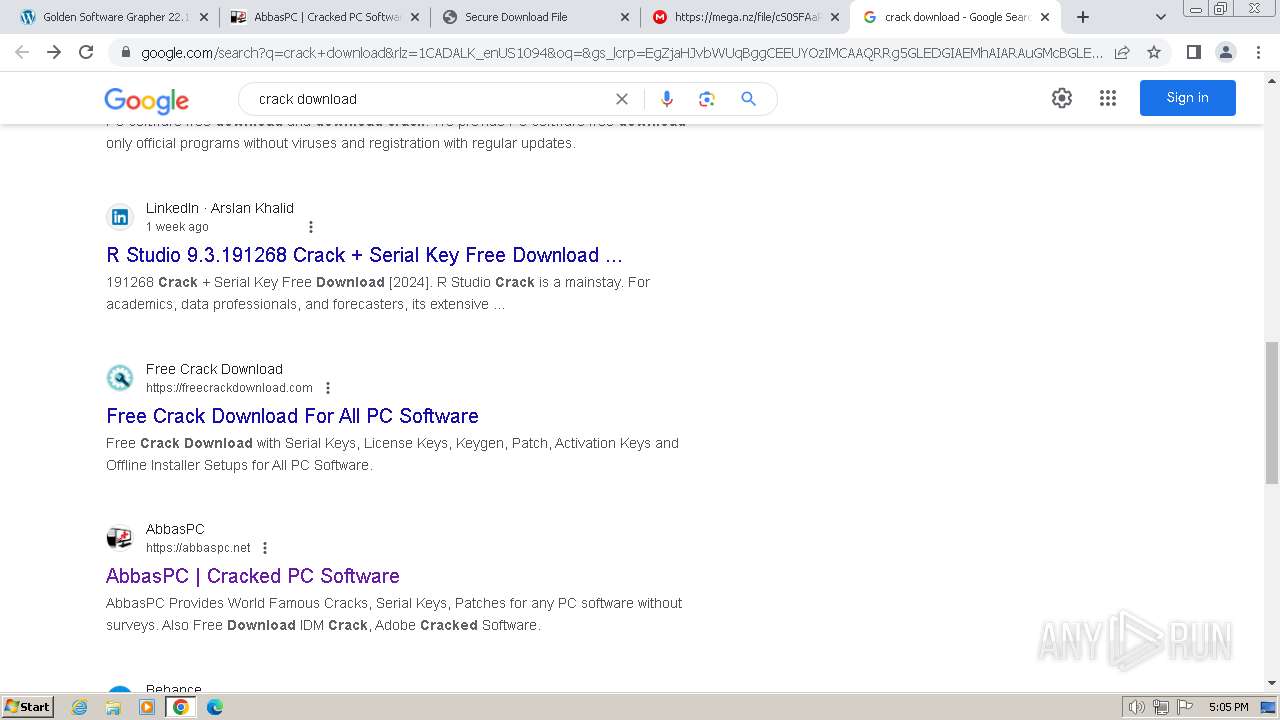Image resolution: width=1280 pixels, height=720 pixels.
Task: Click the 5:05 PM clock
Action: 1228,707
